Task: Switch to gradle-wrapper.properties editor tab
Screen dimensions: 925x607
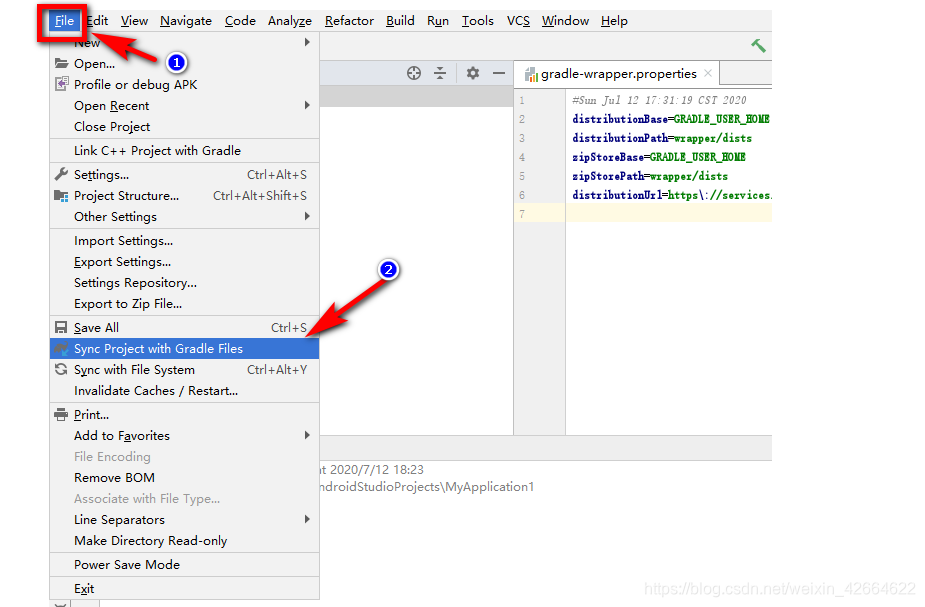Action: click(x=616, y=74)
